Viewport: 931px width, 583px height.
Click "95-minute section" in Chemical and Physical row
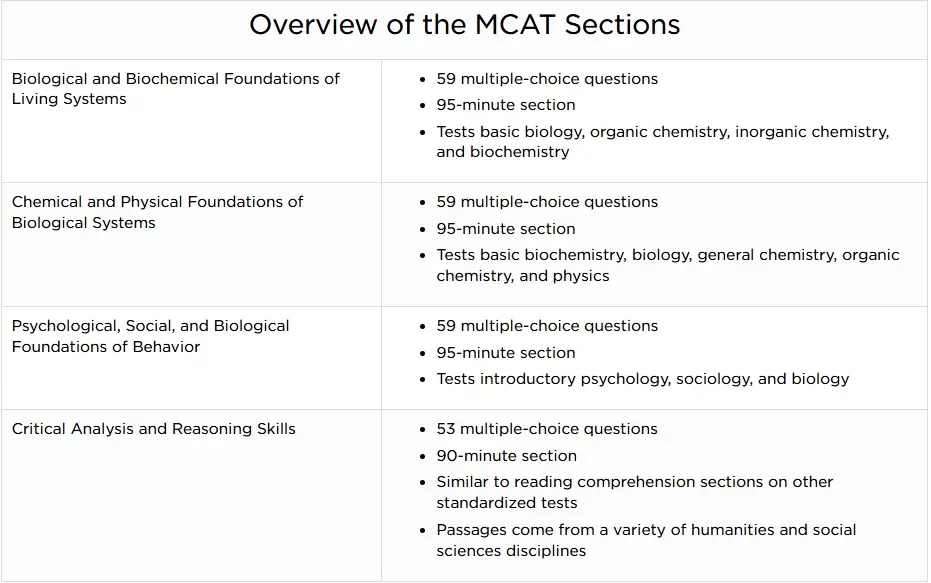click(x=505, y=228)
